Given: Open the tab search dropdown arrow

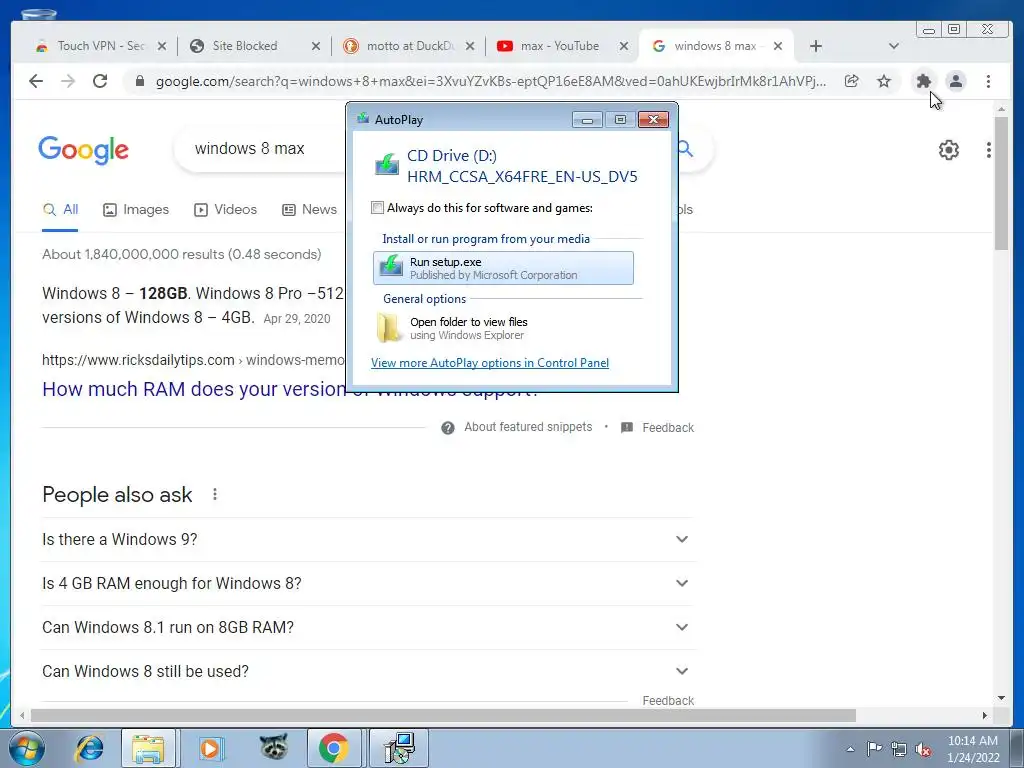Looking at the screenshot, I should (894, 46).
